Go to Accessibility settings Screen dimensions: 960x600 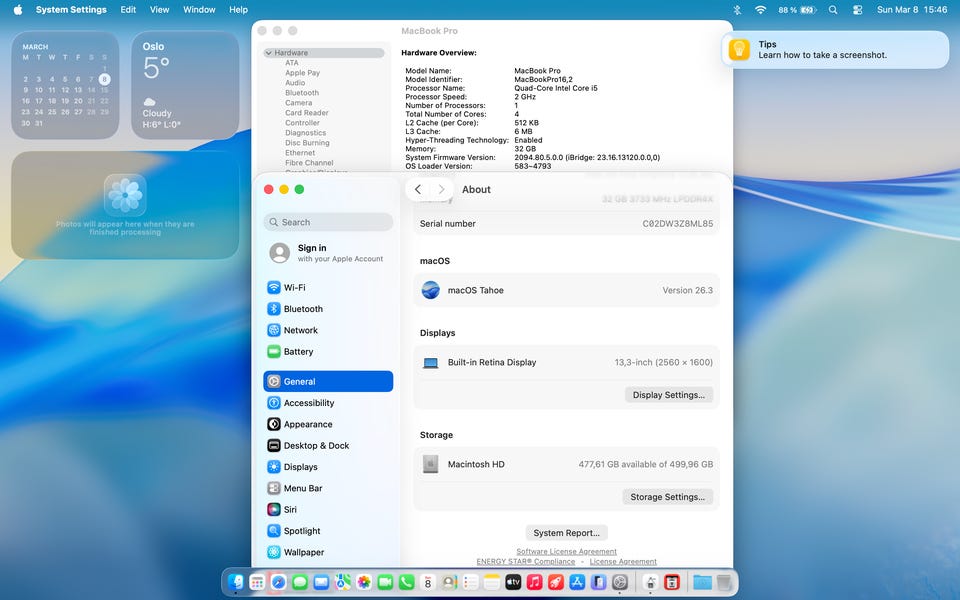point(308,403)
